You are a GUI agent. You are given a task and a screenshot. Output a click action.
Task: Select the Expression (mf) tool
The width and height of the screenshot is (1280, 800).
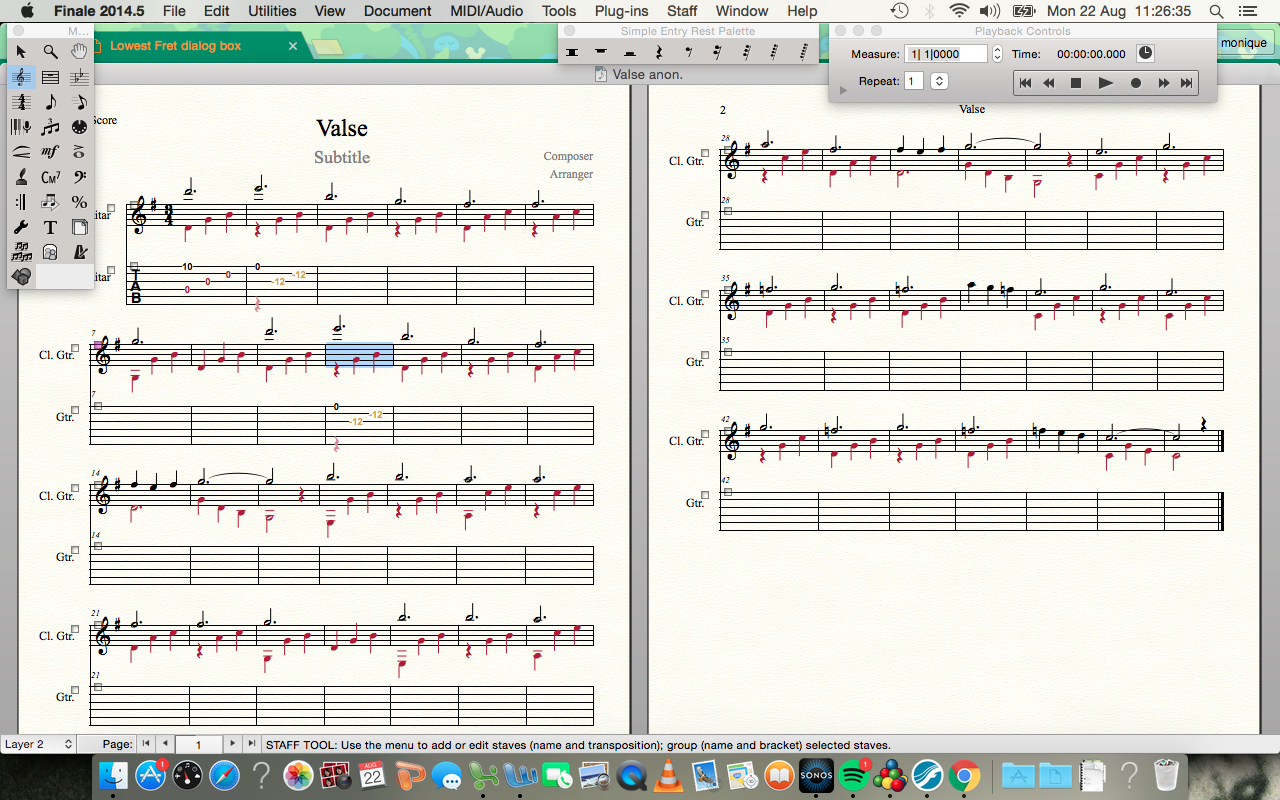tap(50, 152)
